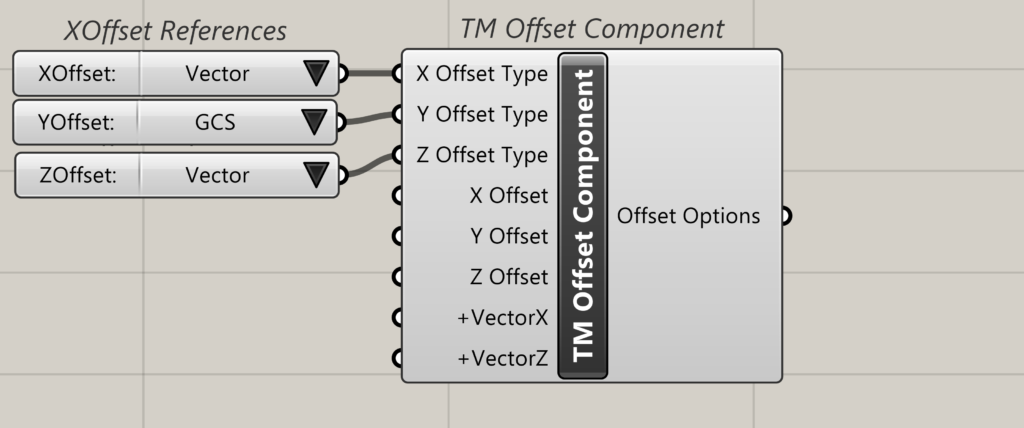Viewport: 1024px width, 428px height.
Task: Click the X Offset Type input grip
Action: pos(398,73)
